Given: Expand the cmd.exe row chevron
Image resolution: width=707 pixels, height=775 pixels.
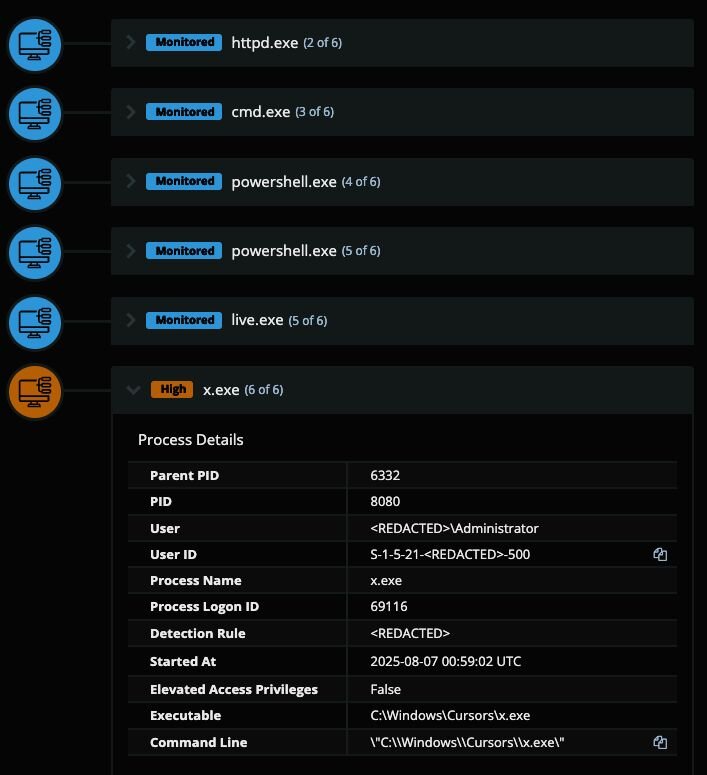Looking at the screenshot, I should tap(130, 112).
